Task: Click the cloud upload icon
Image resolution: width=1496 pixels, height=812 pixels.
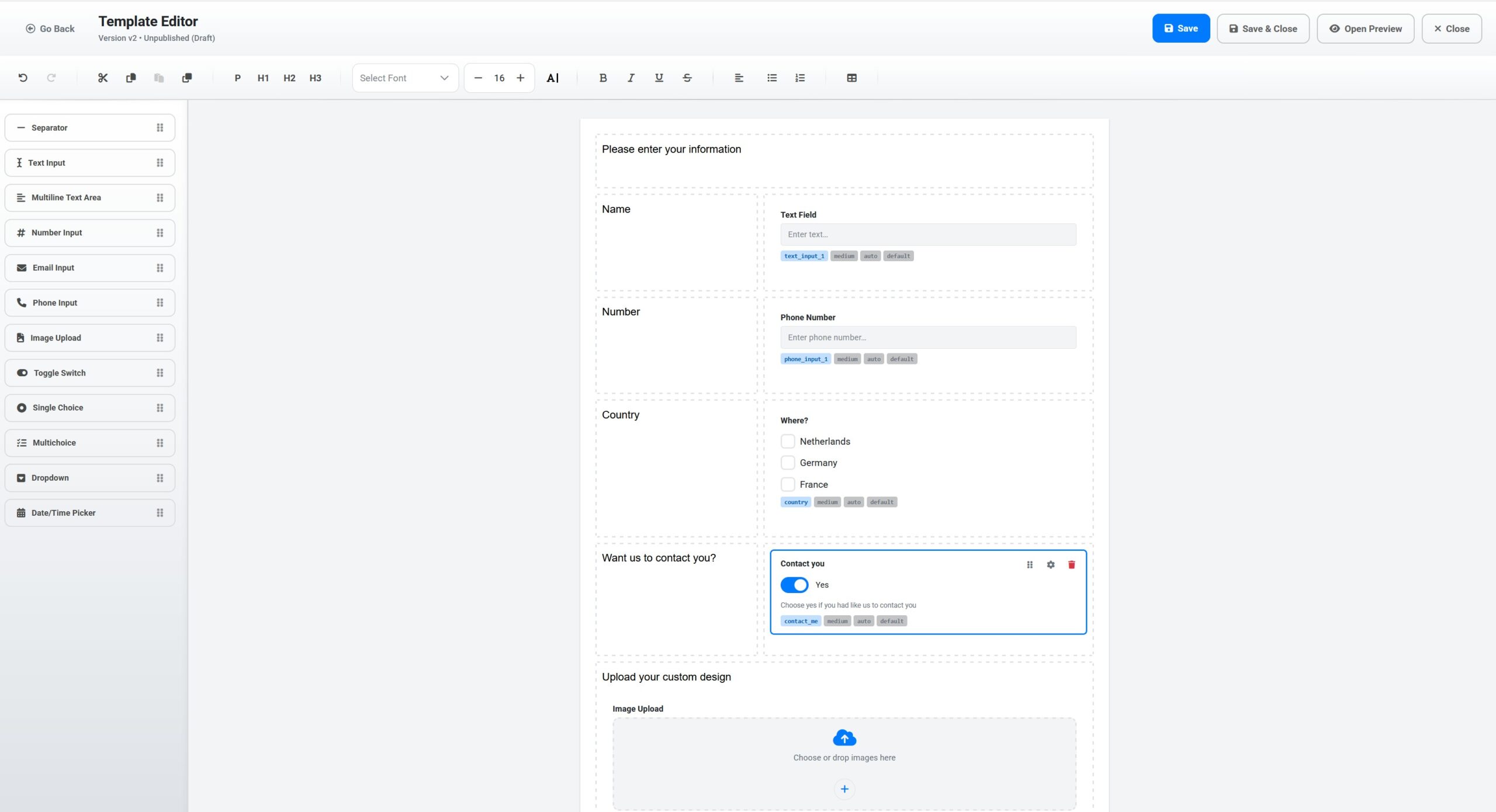Action: [x=844, y=738]
